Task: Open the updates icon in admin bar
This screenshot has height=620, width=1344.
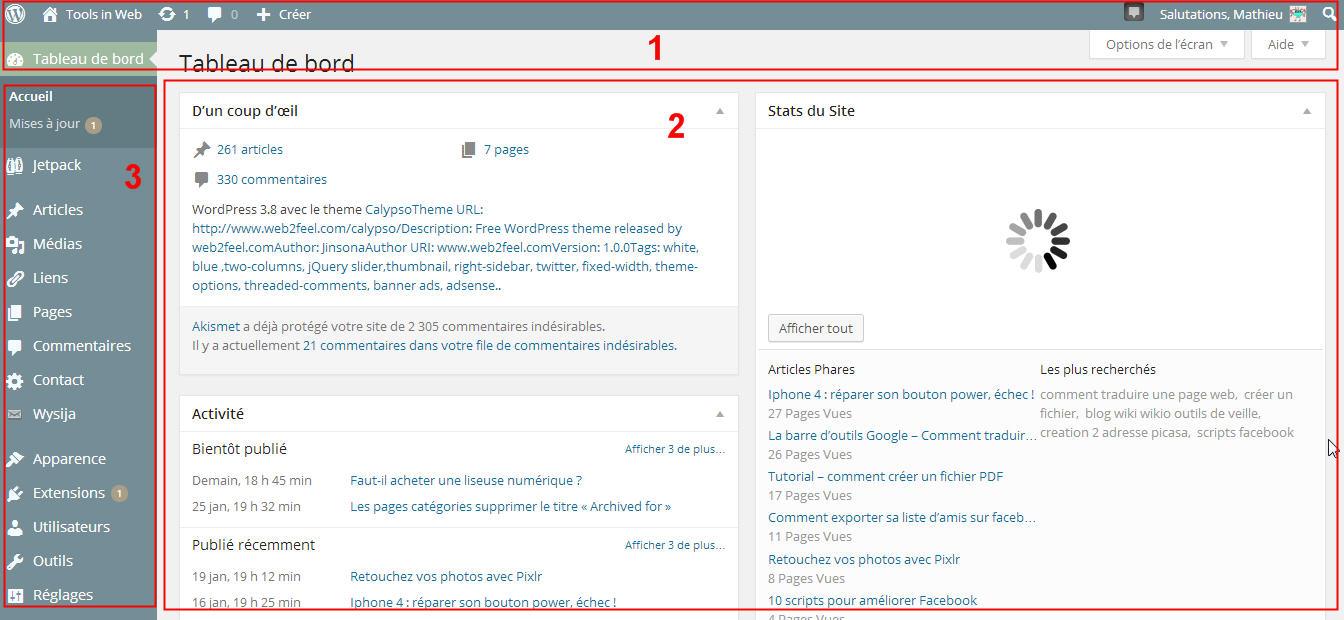Action: 168,14
